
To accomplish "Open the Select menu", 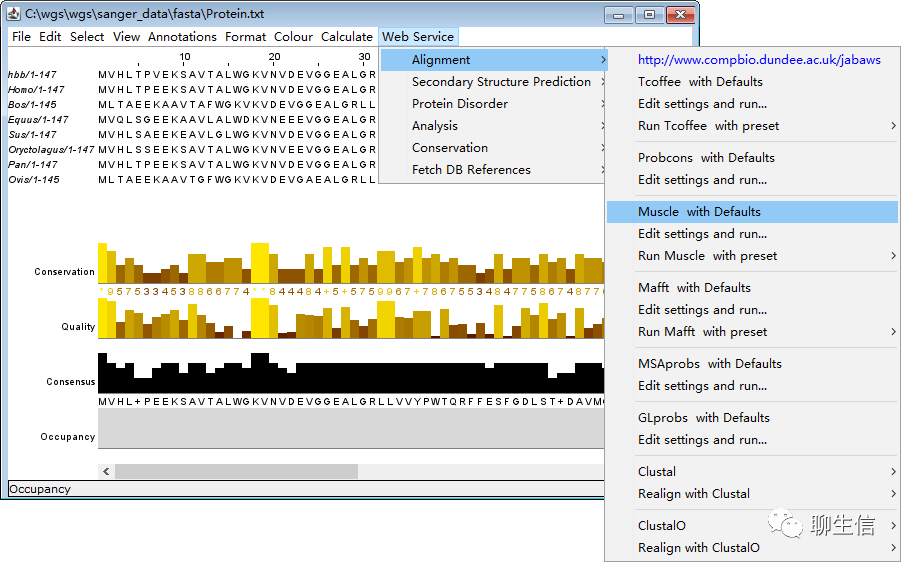I will point(87,37).
